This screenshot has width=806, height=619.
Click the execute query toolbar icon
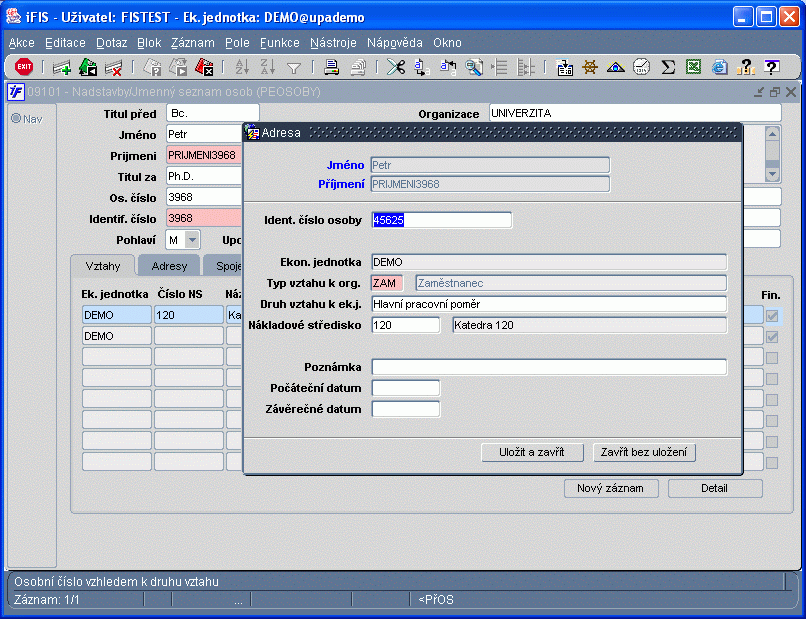178,67
